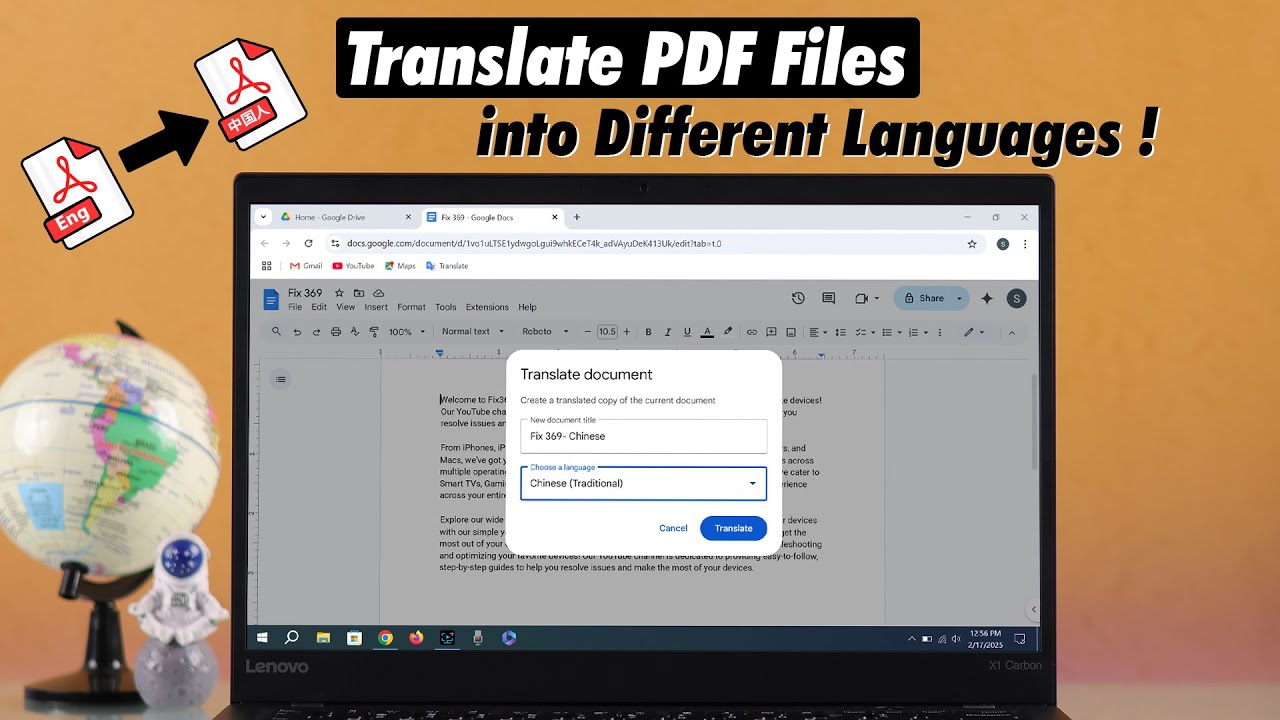Show the document outline
Image resolution: width=1280 pixels, height=720 pixels.
pyautogui.click(x=281, y=379)
